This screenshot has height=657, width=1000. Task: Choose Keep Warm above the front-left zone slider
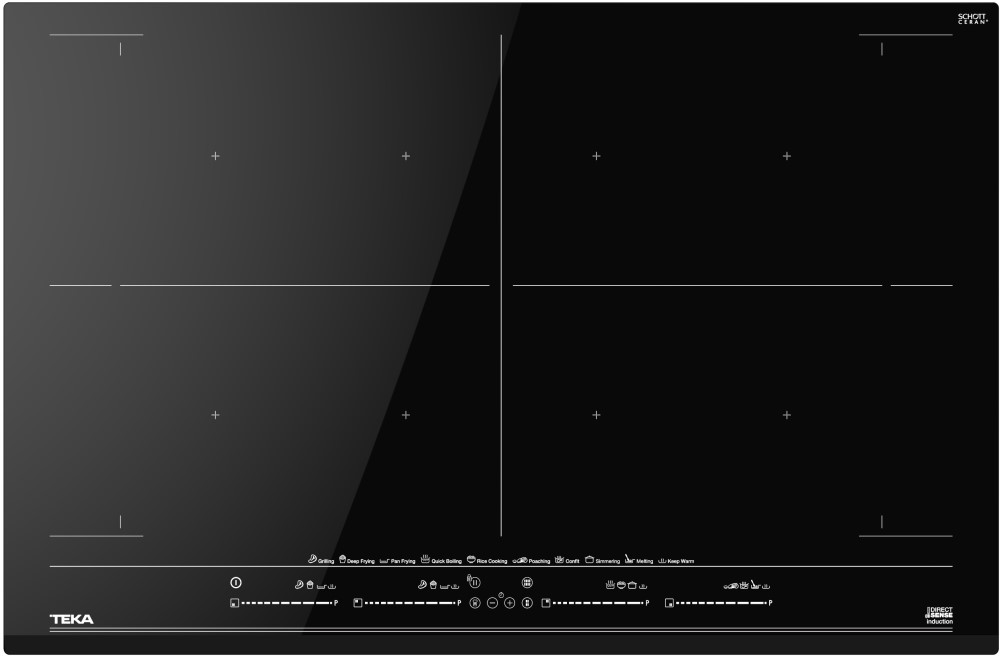pos(332,586)
